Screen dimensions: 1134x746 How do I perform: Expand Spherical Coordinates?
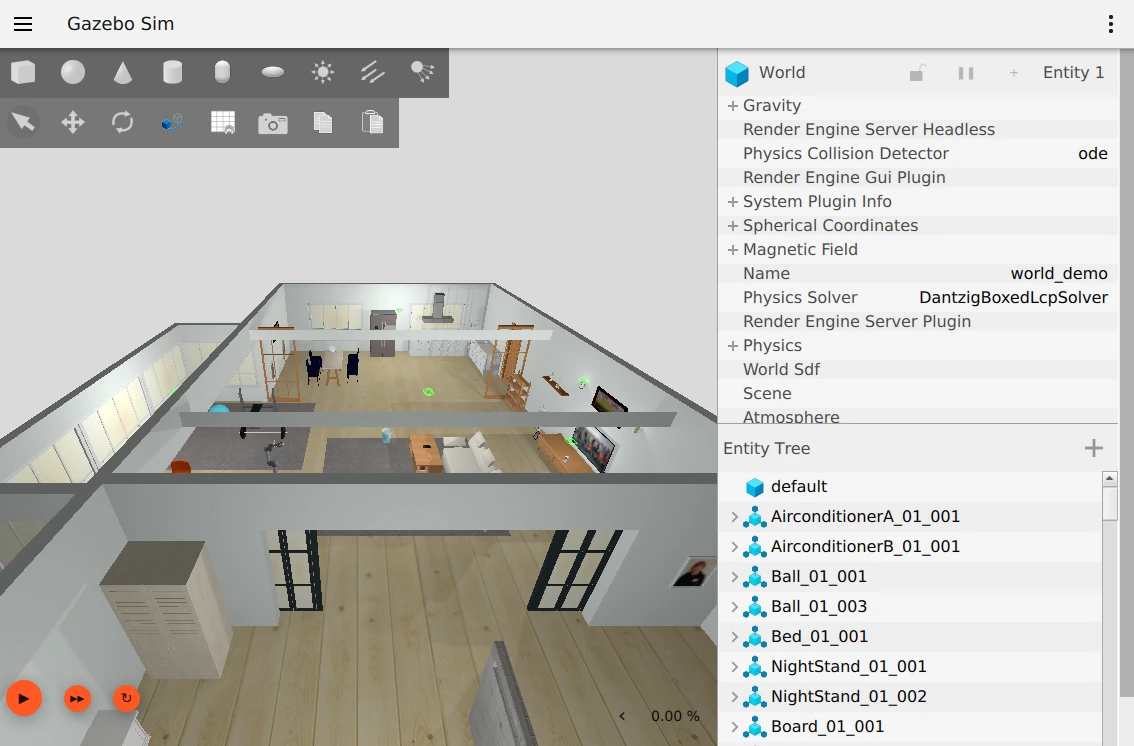click(x=733, y=226)
